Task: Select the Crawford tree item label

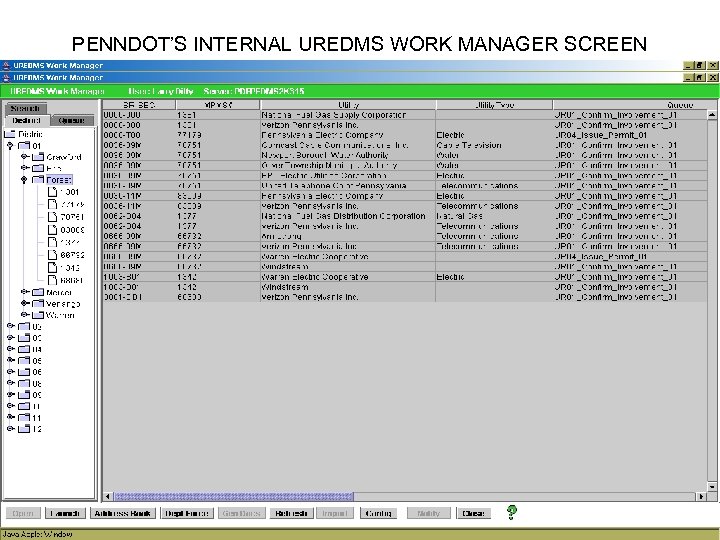Action: click(x=64, y=157)
